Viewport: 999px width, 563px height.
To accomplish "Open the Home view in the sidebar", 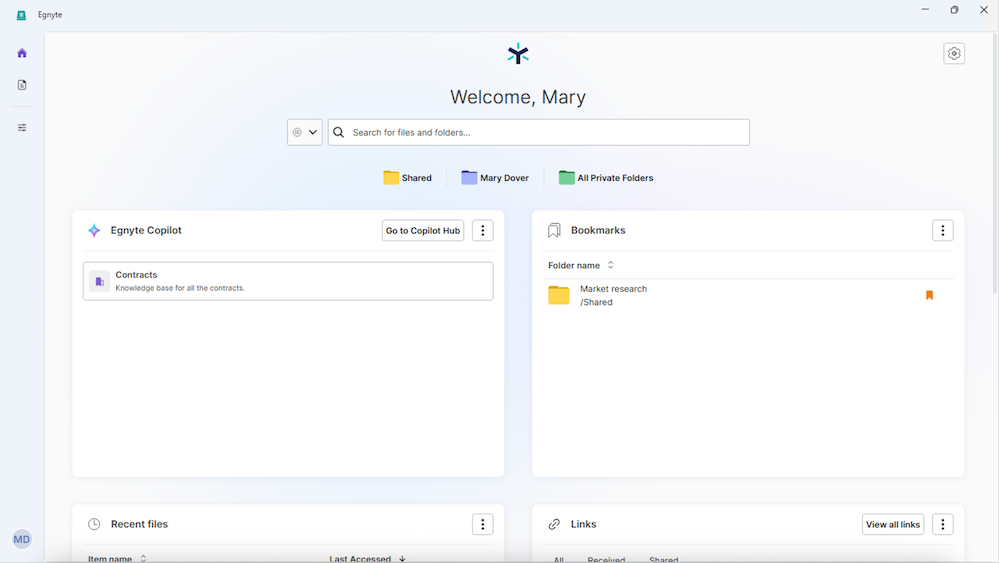I will 22,53.
